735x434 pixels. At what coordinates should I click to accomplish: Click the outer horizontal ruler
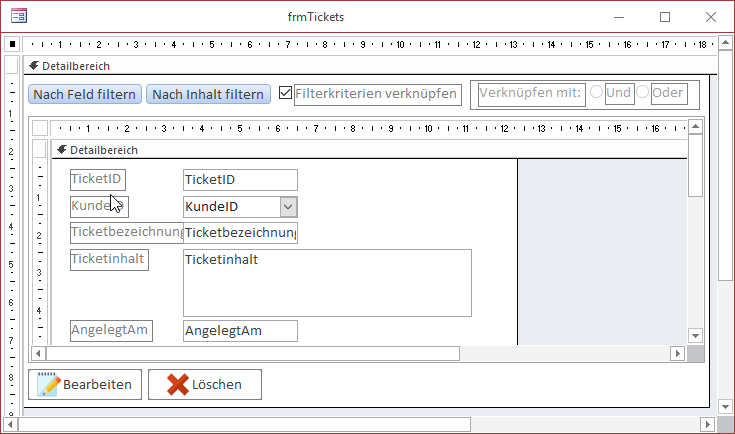point(369,45)
